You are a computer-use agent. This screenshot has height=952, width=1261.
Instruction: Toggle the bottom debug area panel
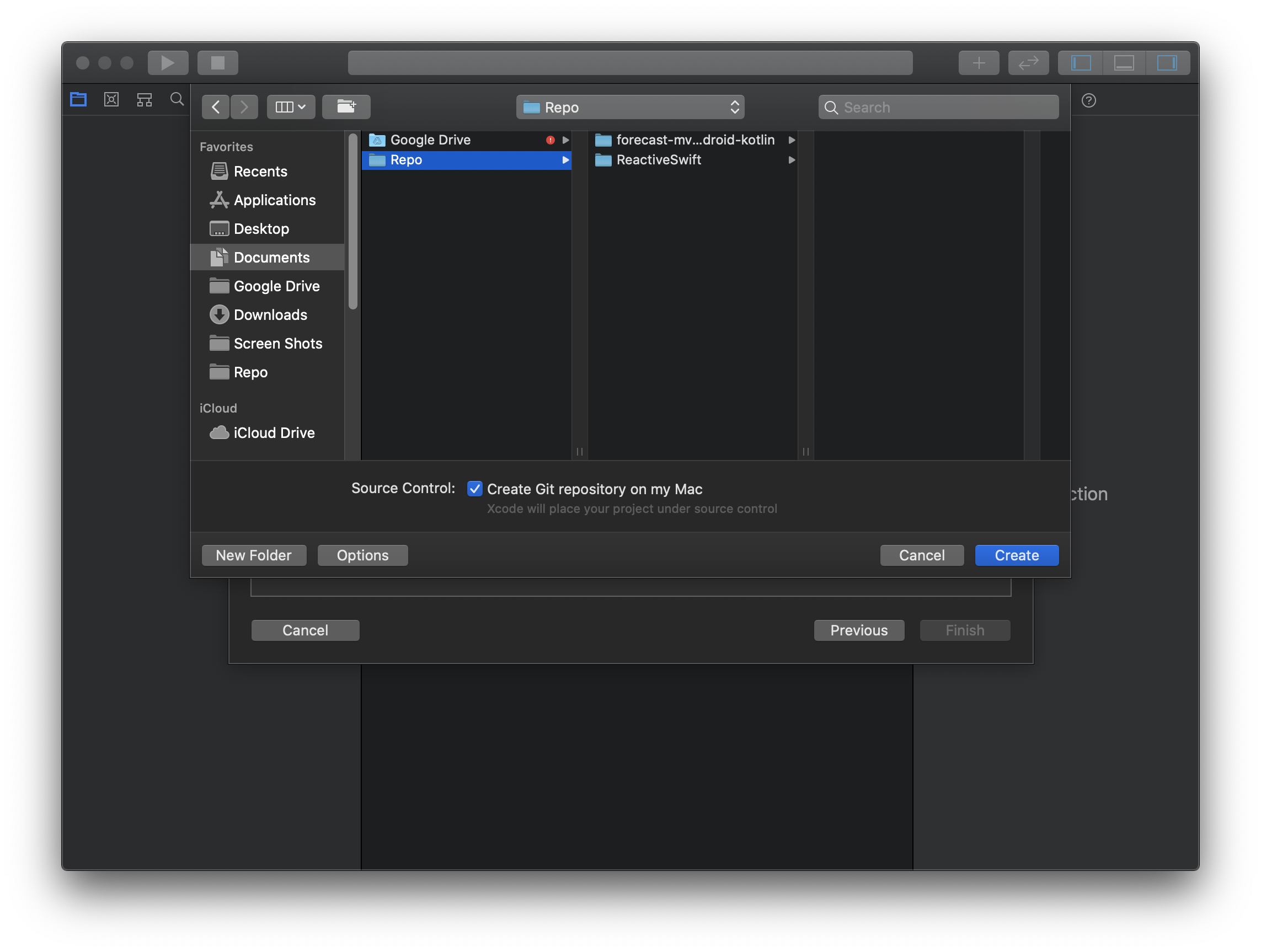coord(1124,63)
